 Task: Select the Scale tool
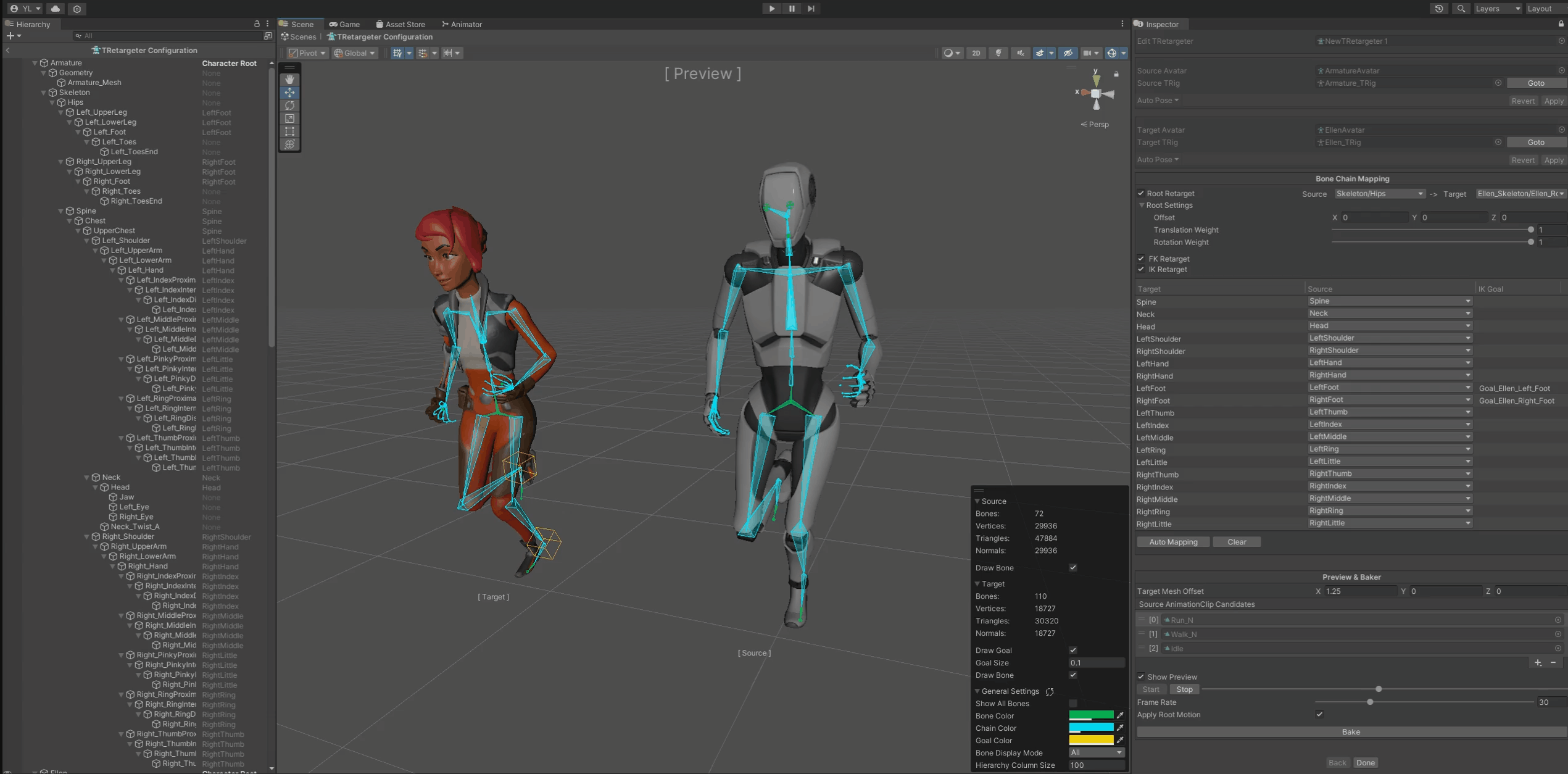point(289,119)
